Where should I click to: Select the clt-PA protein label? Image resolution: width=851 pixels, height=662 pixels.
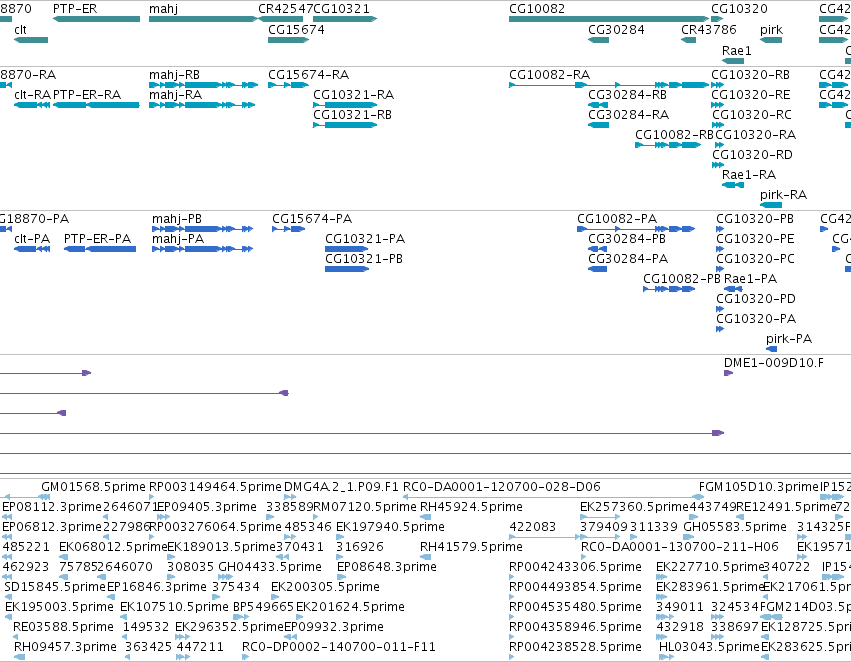tap(31, 239)
